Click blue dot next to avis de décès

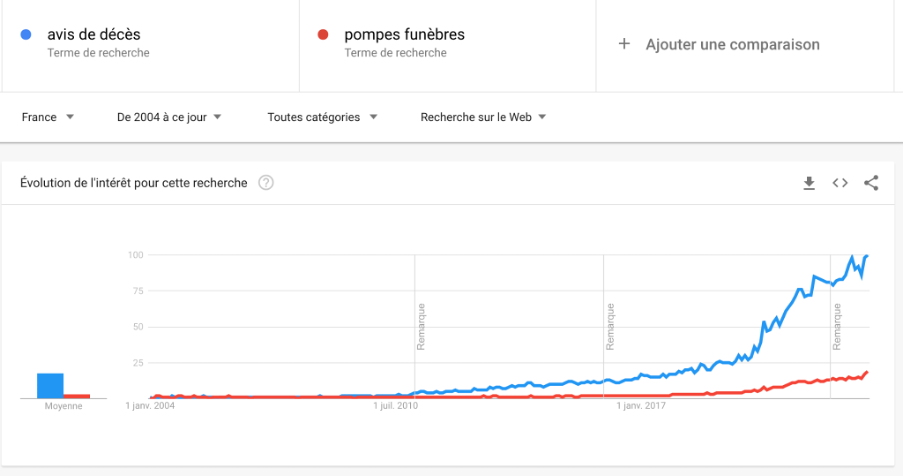point(26,35)
